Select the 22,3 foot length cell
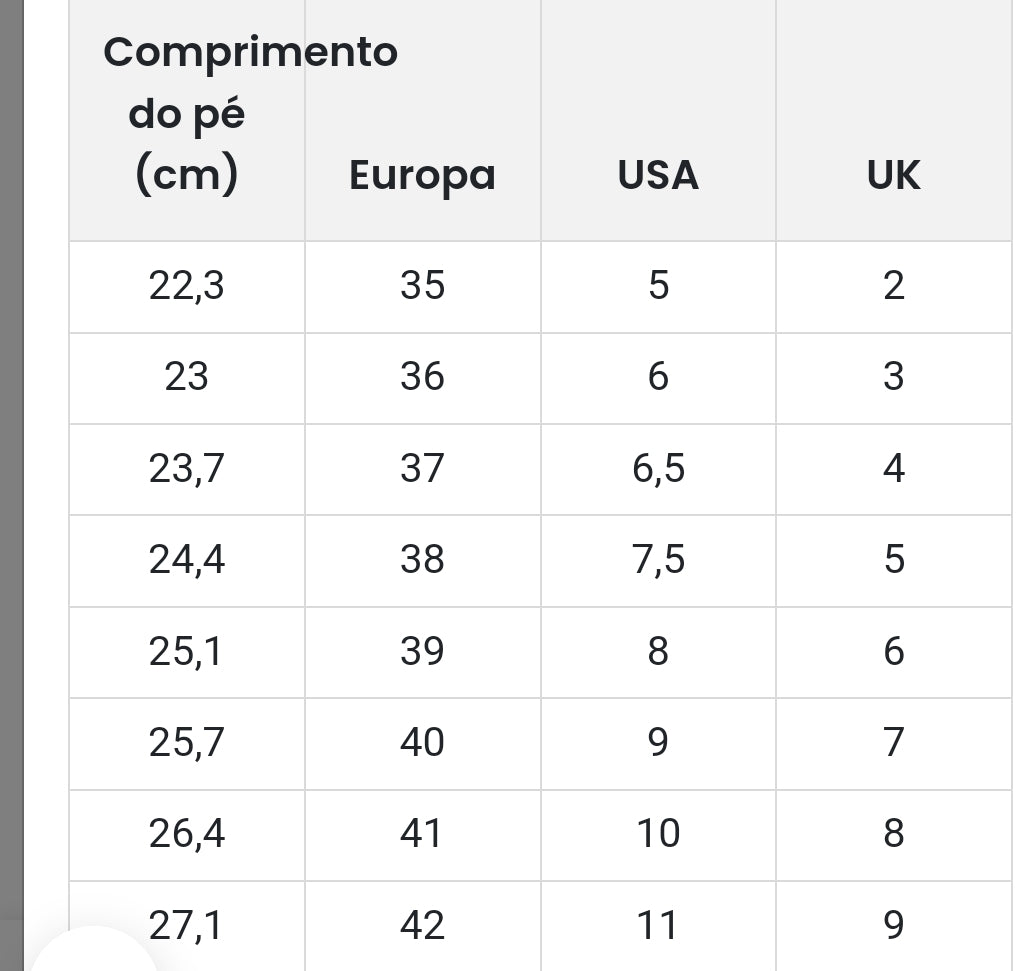Screen dimensions: 1028x971 (187, 286)
